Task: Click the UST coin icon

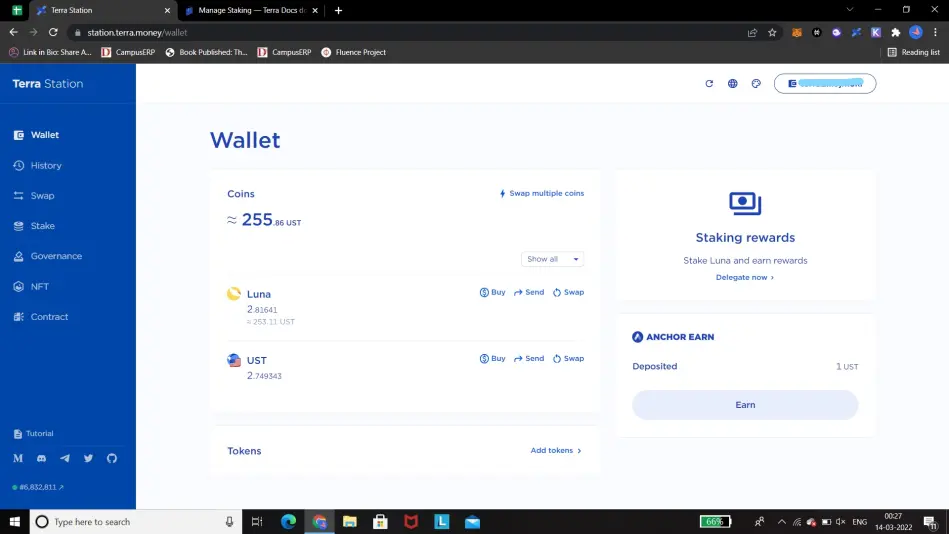Action: 234,360
